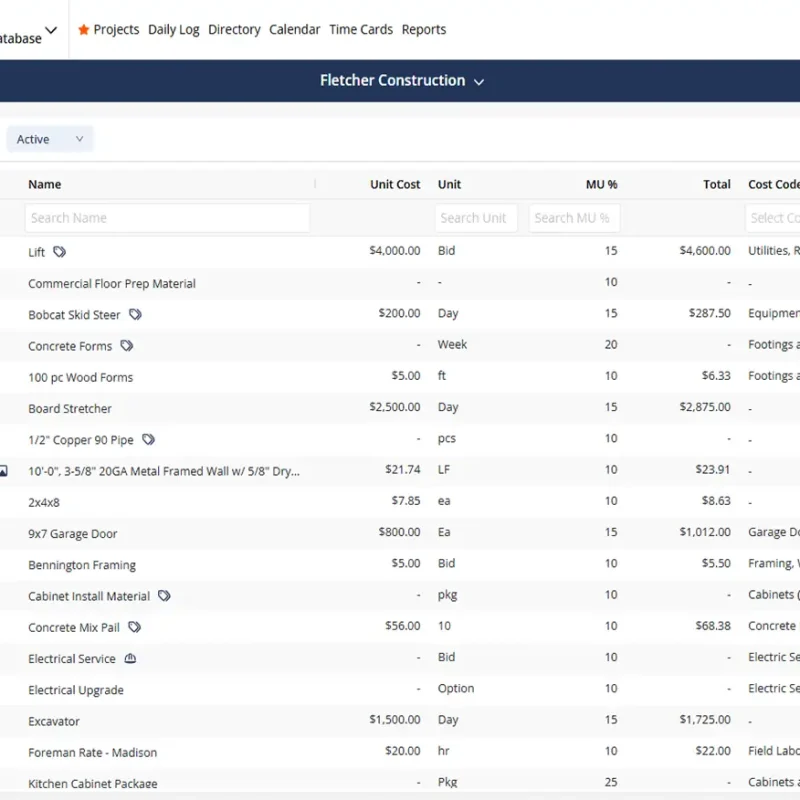Click the $1,012.00 Garage Door total

pos(705,532)
